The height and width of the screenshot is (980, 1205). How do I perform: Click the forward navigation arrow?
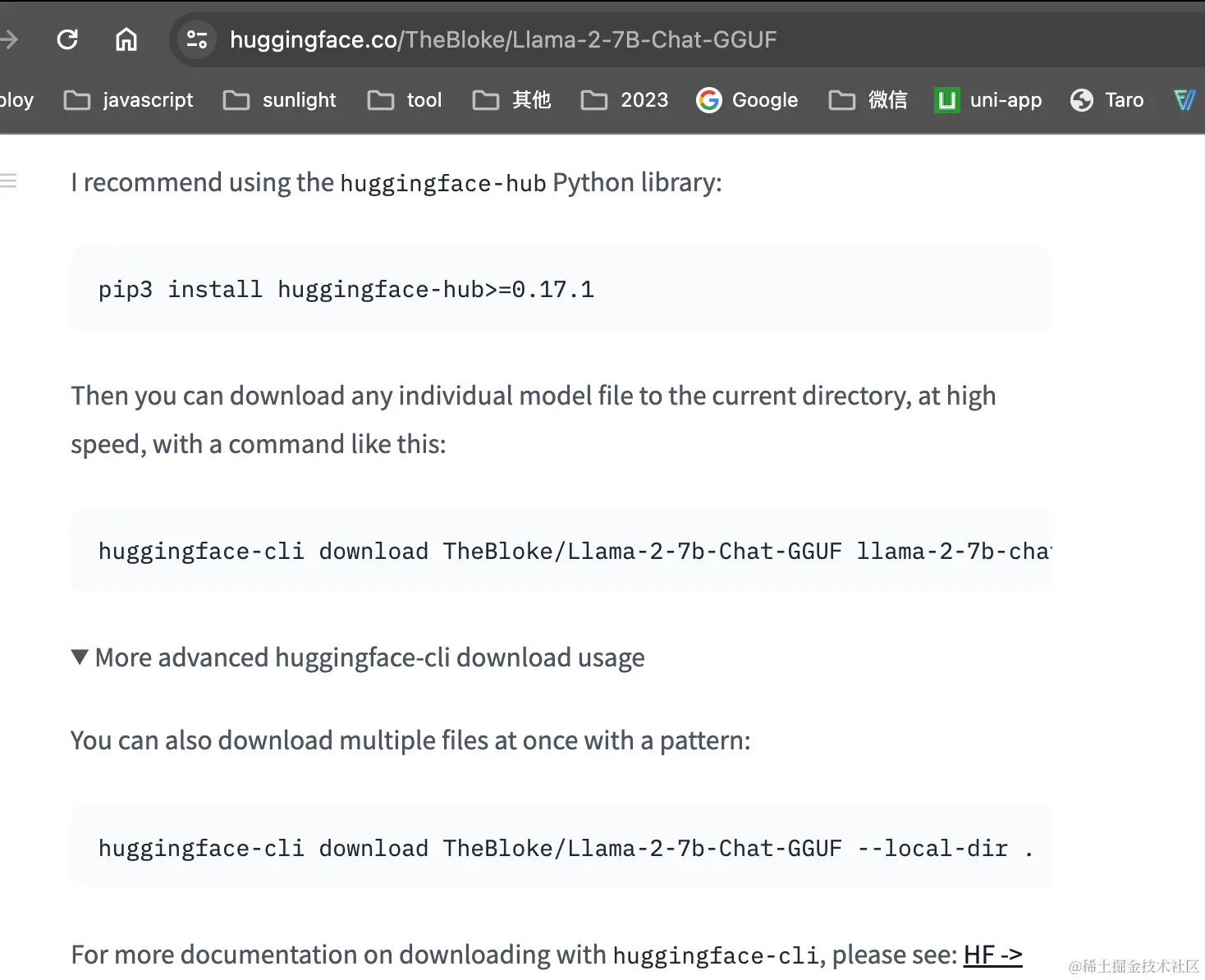(8, 39)
